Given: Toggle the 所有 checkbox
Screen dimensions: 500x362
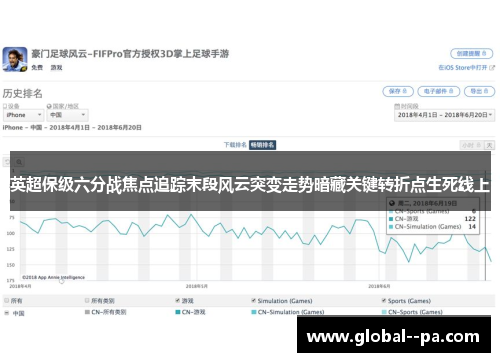Looking at the screenshot, I should [x=6, y=301].
